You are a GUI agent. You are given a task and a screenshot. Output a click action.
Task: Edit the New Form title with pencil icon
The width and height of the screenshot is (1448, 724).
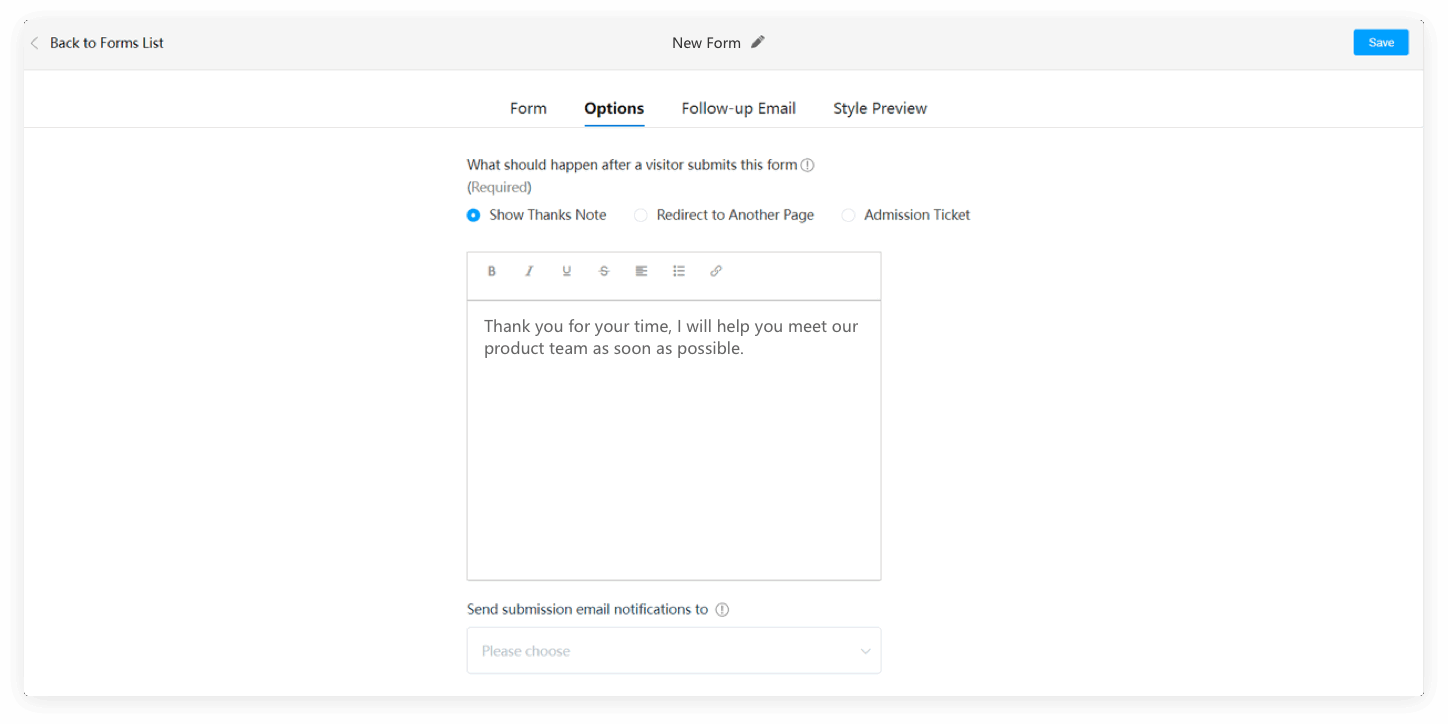[x=758, y=42]
